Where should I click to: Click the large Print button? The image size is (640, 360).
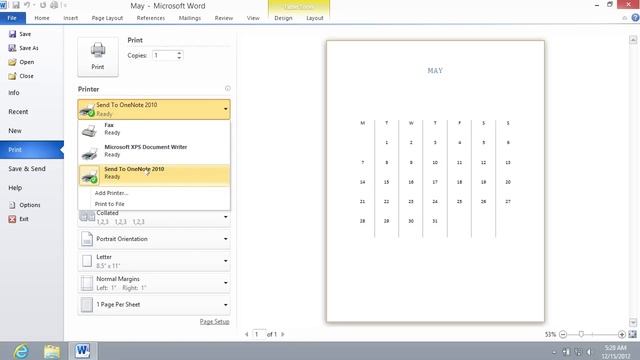(98, 57)
